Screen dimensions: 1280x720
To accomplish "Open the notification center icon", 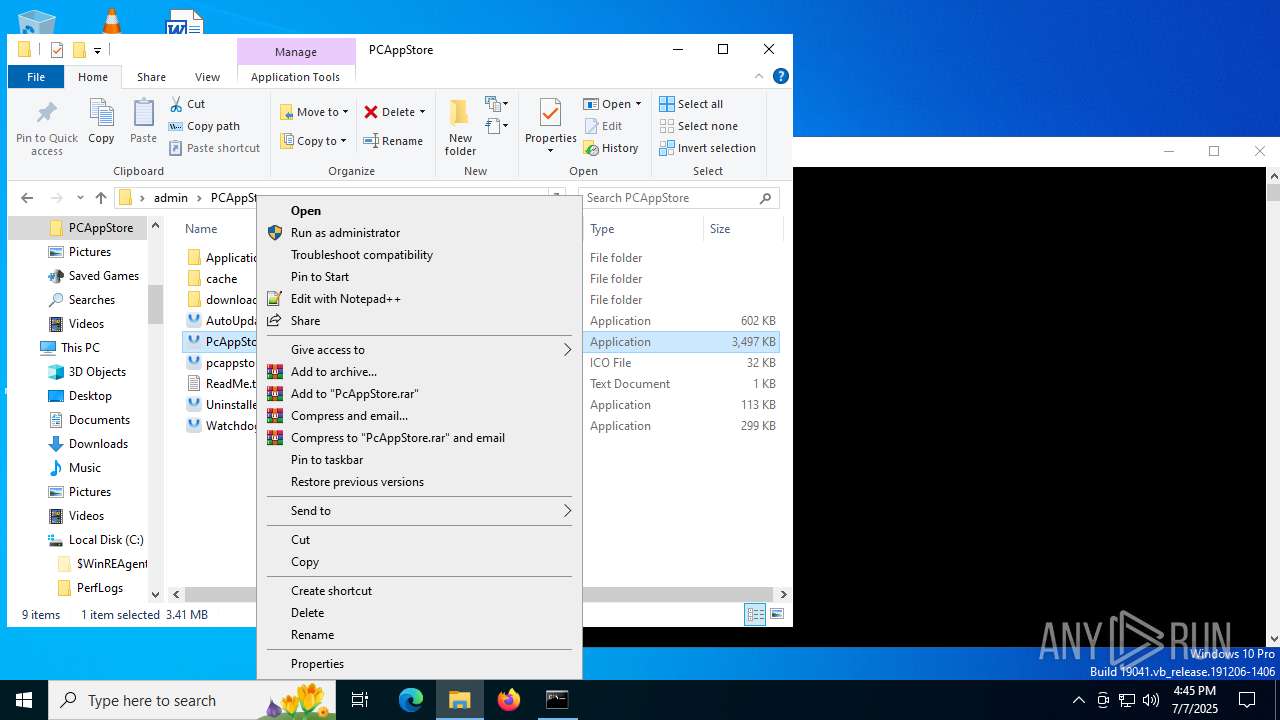I will [x=1247, y=700].
